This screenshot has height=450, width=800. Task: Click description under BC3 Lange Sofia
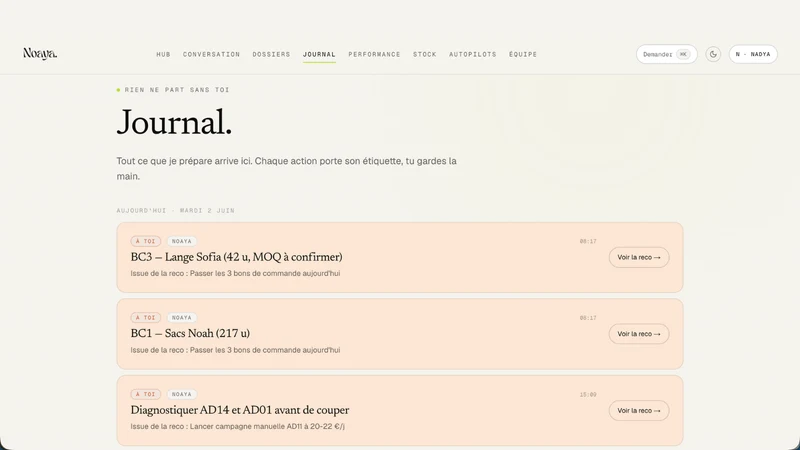tap(235, 273)
